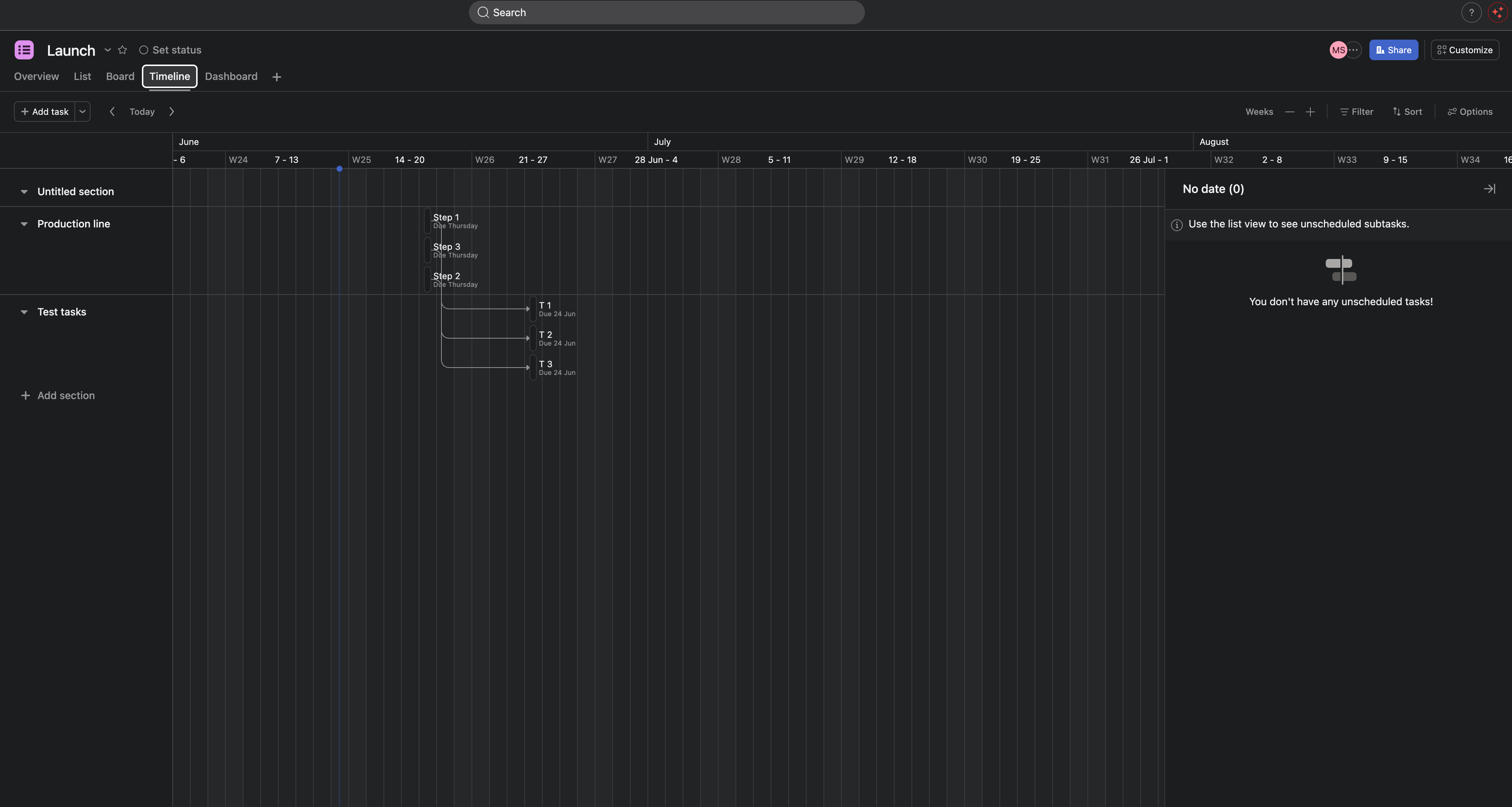Zoom in timeline with plus icon
Viewport: 1512px width, 807px height.
[1310, 112]
